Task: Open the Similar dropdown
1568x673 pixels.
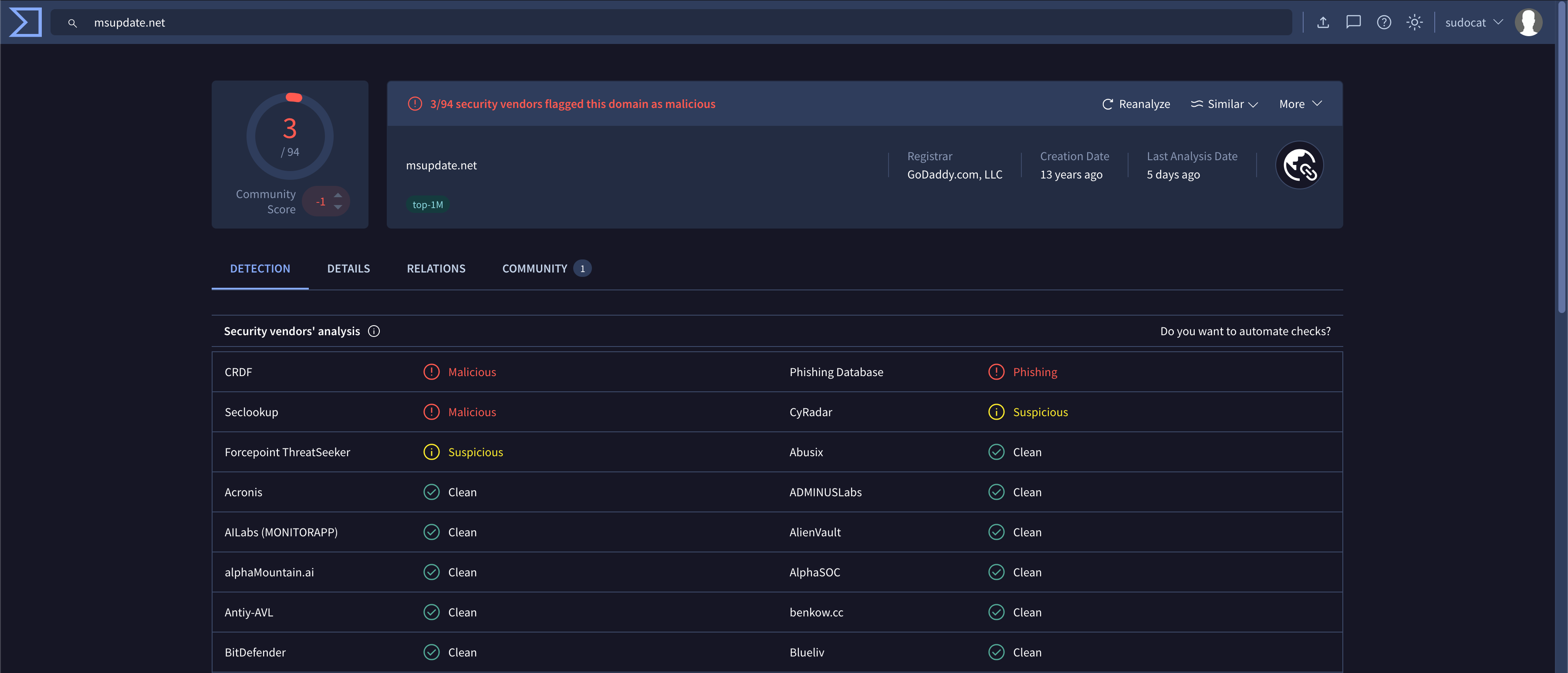Action: point(1224,104)
